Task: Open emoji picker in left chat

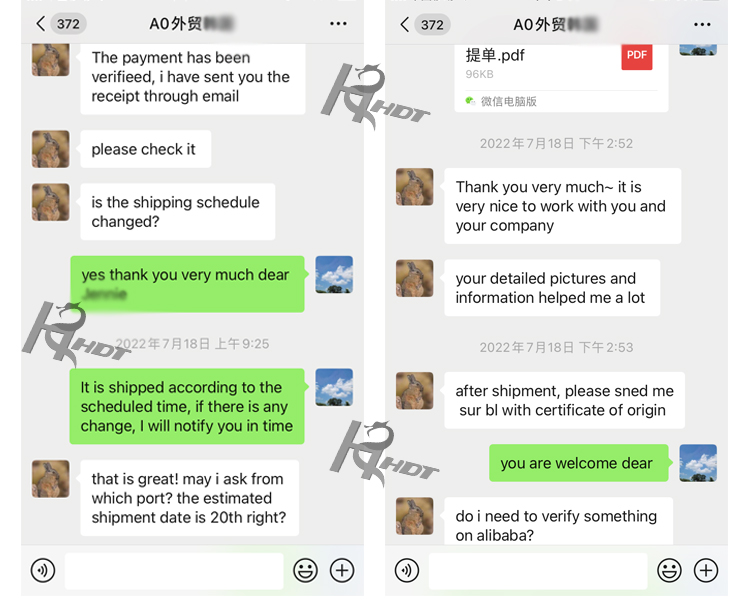Action: (305, 570)
